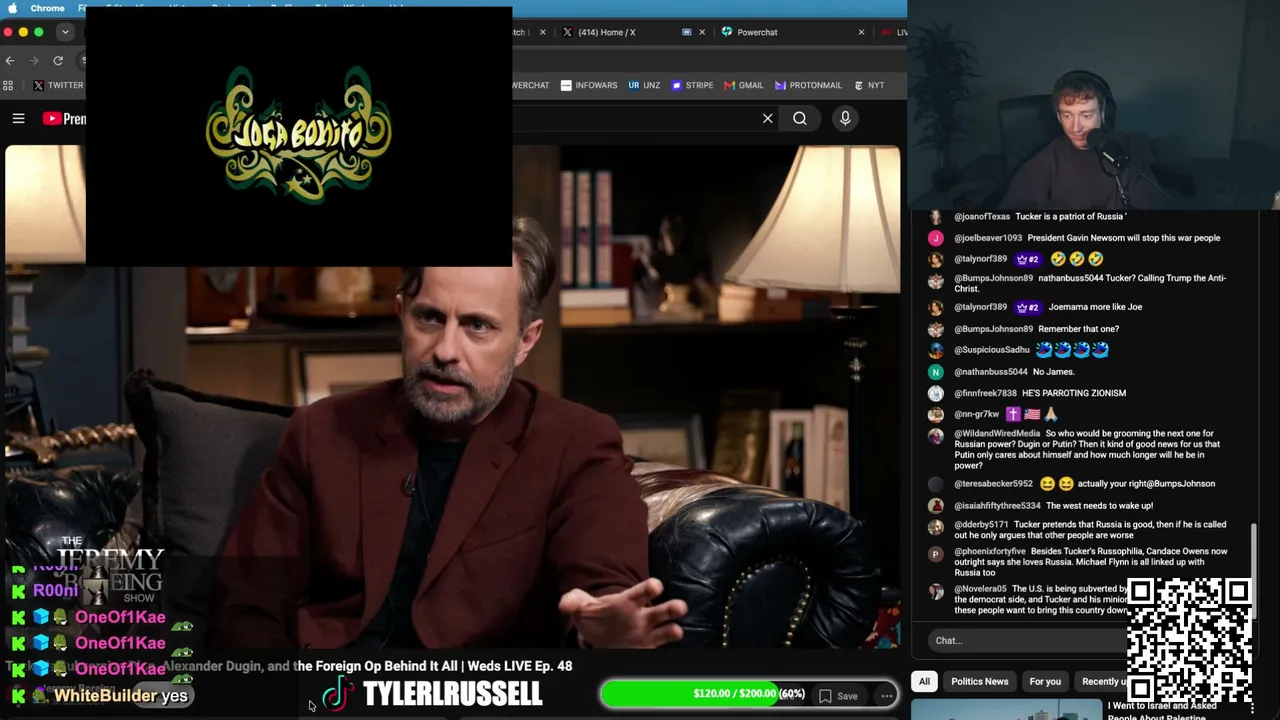The image size is (1280, 720).
Task: Open the Chrome tab search dropdown
Action: tap(65, 32)
